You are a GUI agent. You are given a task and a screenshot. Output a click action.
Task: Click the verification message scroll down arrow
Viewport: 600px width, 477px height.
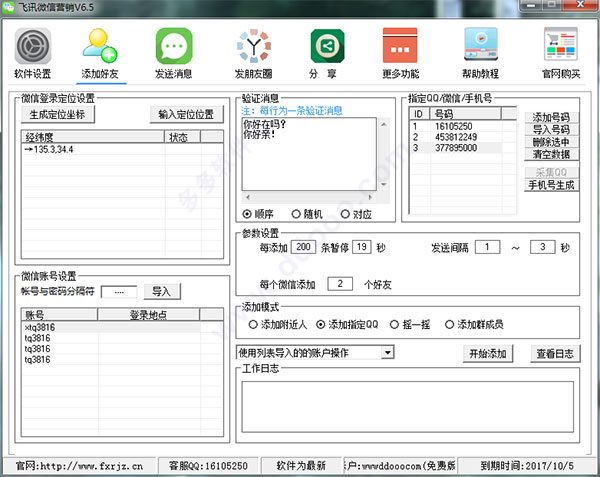click(383, 185)
